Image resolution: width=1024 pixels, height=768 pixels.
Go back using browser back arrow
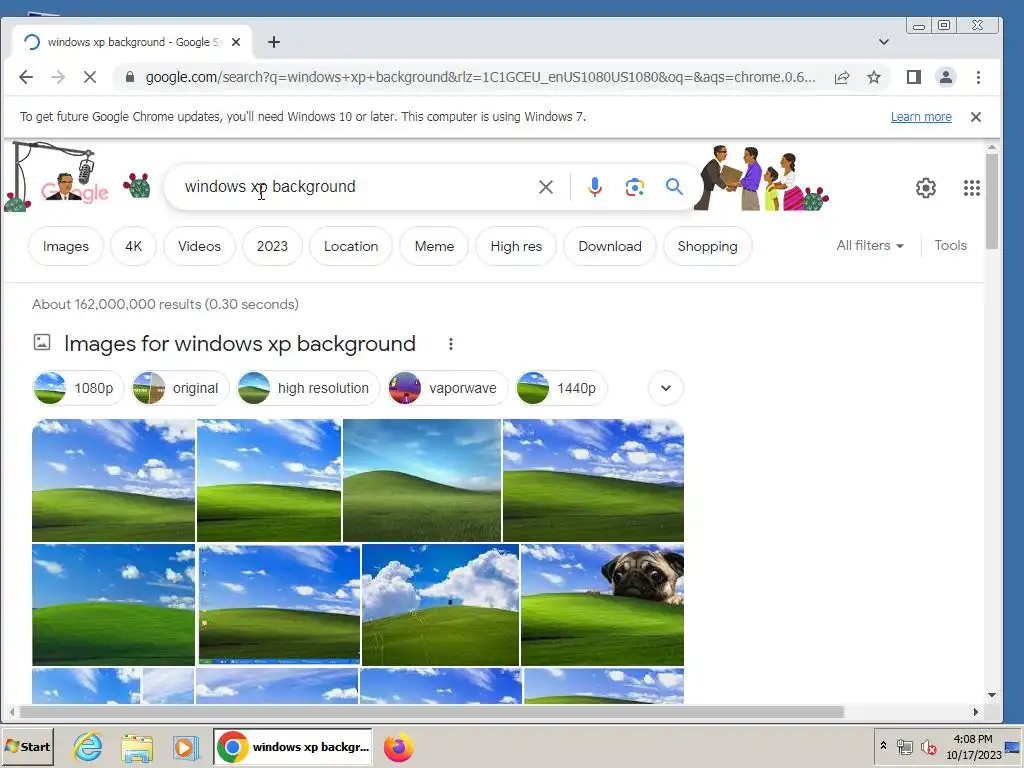26,77
